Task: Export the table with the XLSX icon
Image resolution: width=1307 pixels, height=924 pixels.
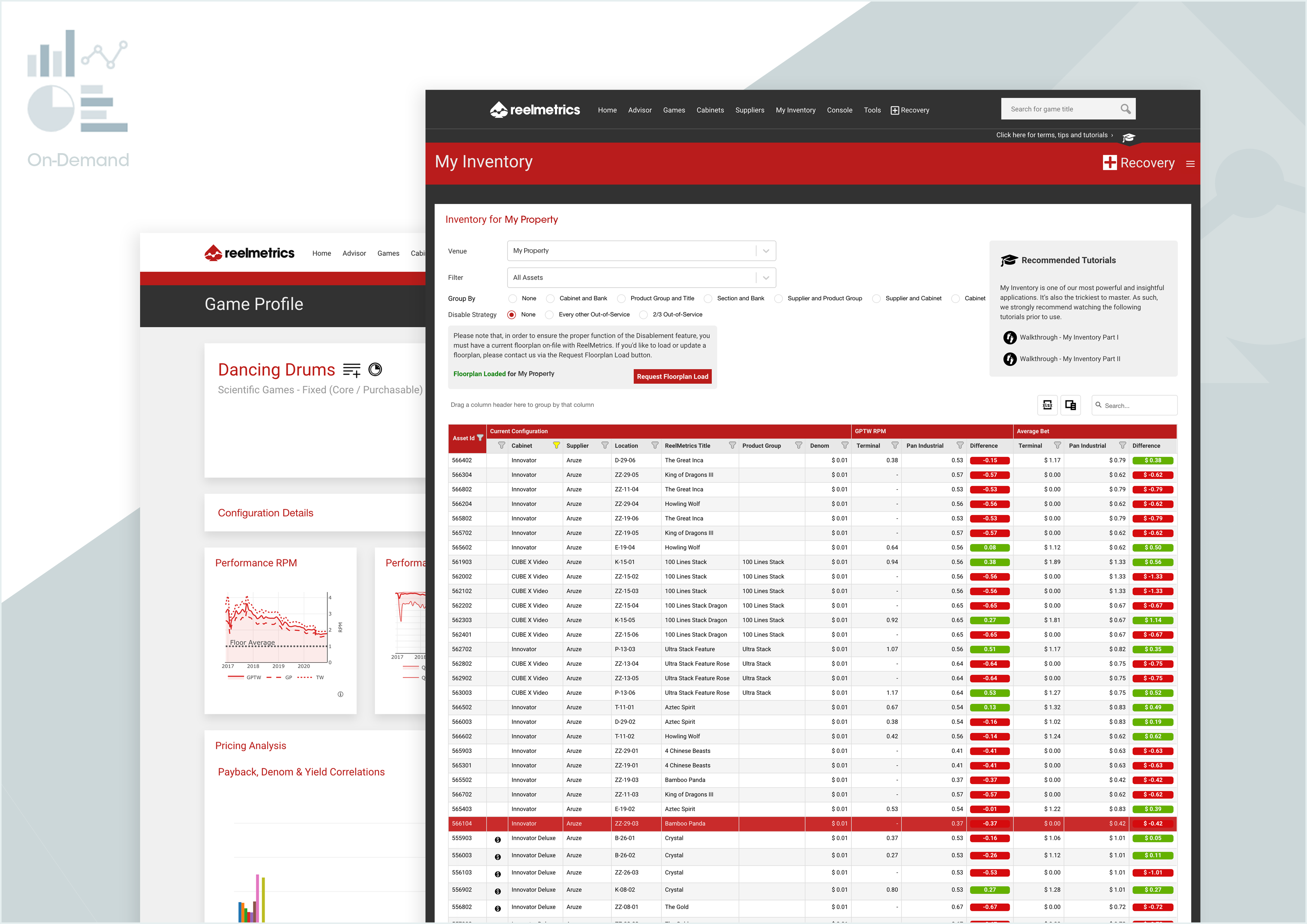Action: tap(1047, 405)
